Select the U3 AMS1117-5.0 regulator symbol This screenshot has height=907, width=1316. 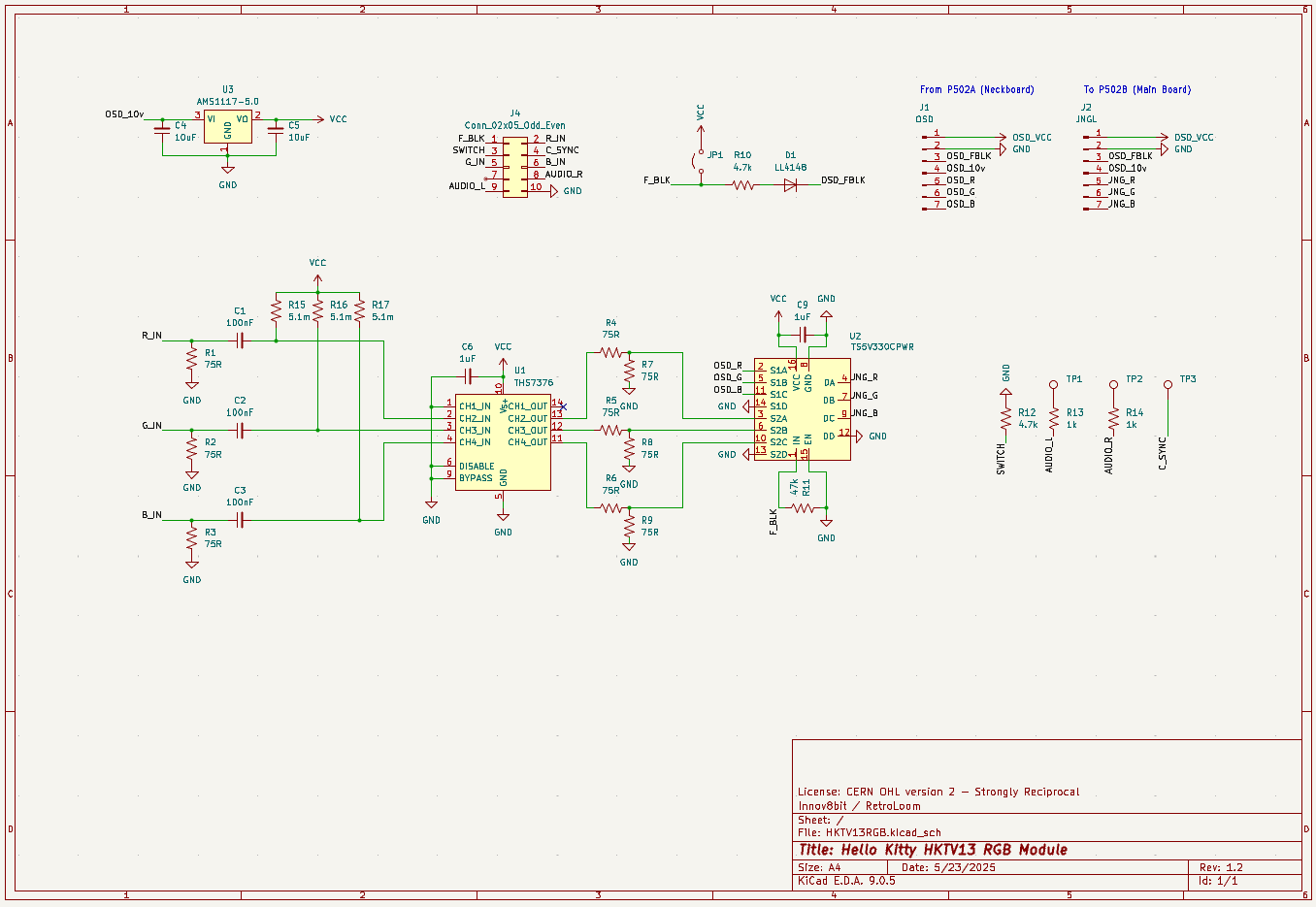click(228, 126)
